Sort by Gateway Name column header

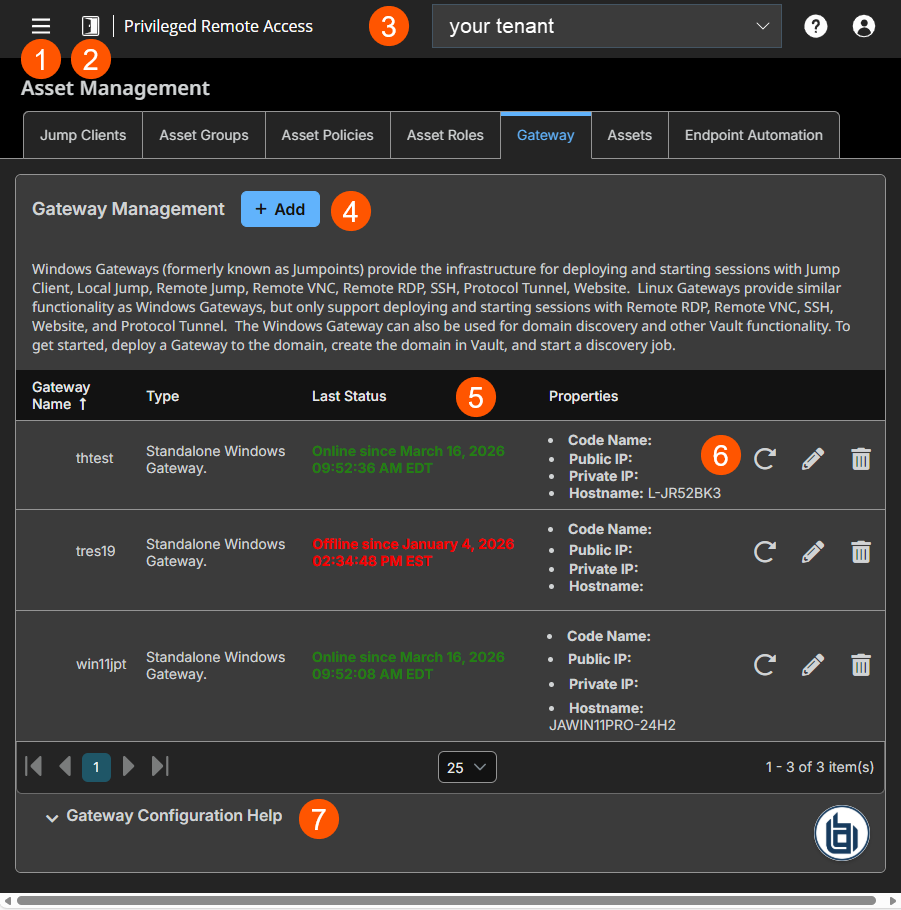tap(61, 396)
